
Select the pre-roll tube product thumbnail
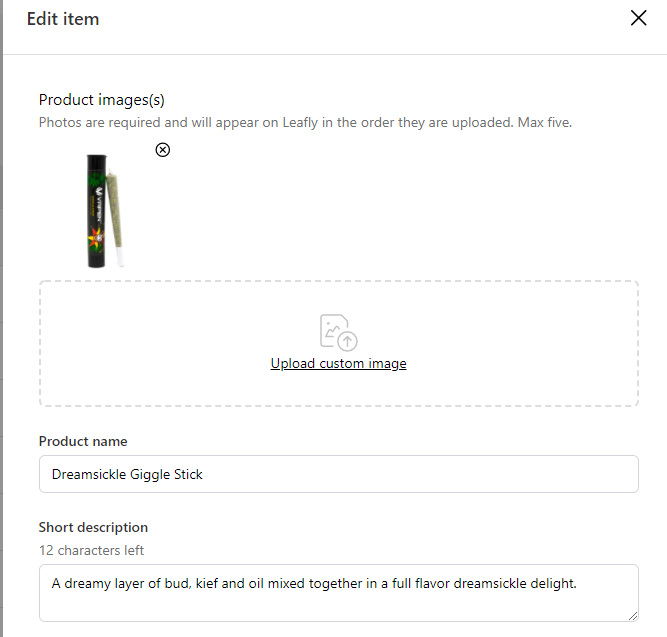coord(105,211)
